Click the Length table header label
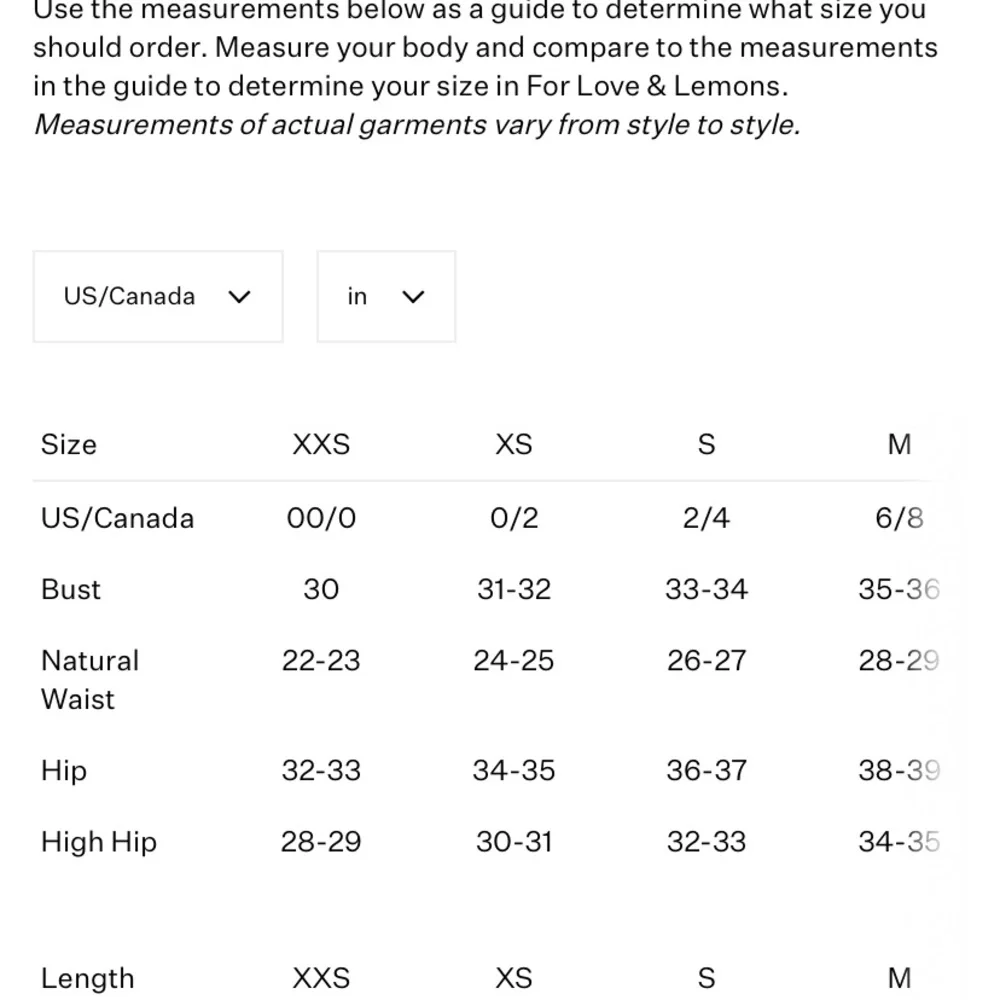 tap(87, 978)
